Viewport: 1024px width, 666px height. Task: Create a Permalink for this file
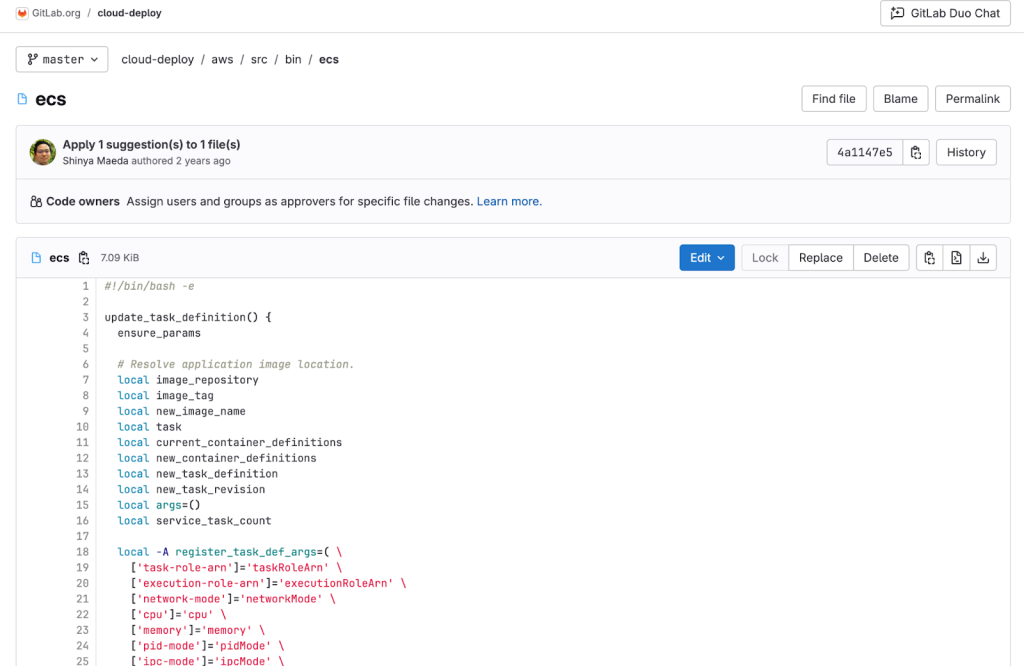(972, 98)
